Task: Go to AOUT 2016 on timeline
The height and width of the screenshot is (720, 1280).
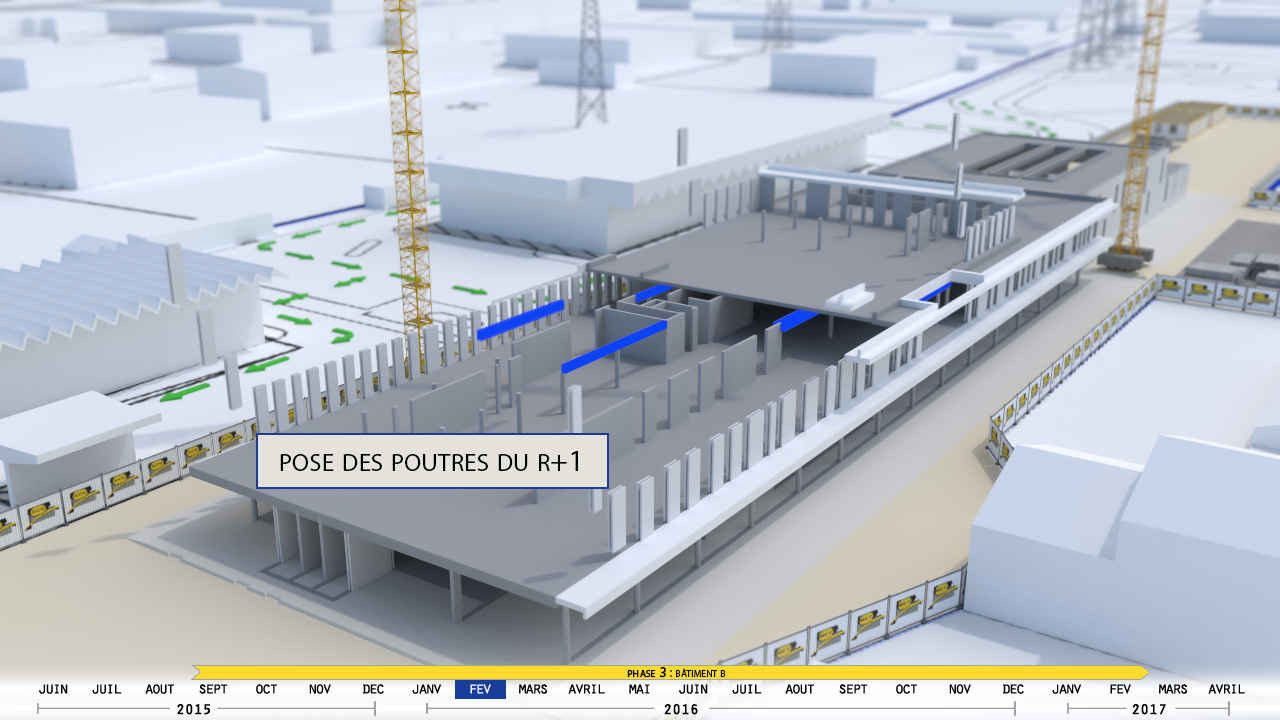Action: point(800,689)
